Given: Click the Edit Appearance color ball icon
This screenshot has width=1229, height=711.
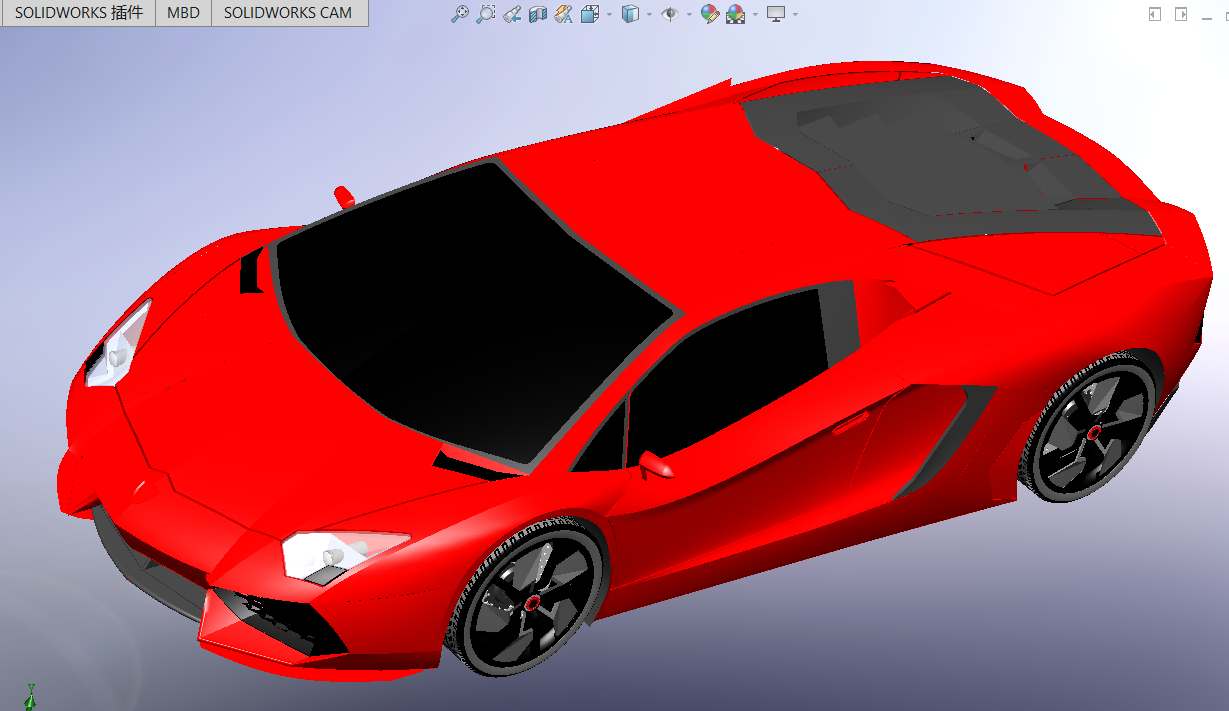Looking at the screenshot, I should click(x=710, y=14).
